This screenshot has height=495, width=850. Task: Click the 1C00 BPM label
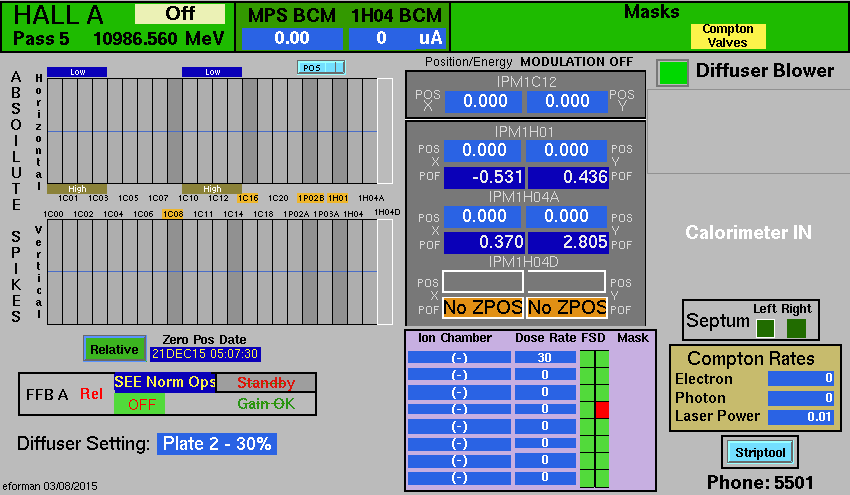(x=53, y=214)
